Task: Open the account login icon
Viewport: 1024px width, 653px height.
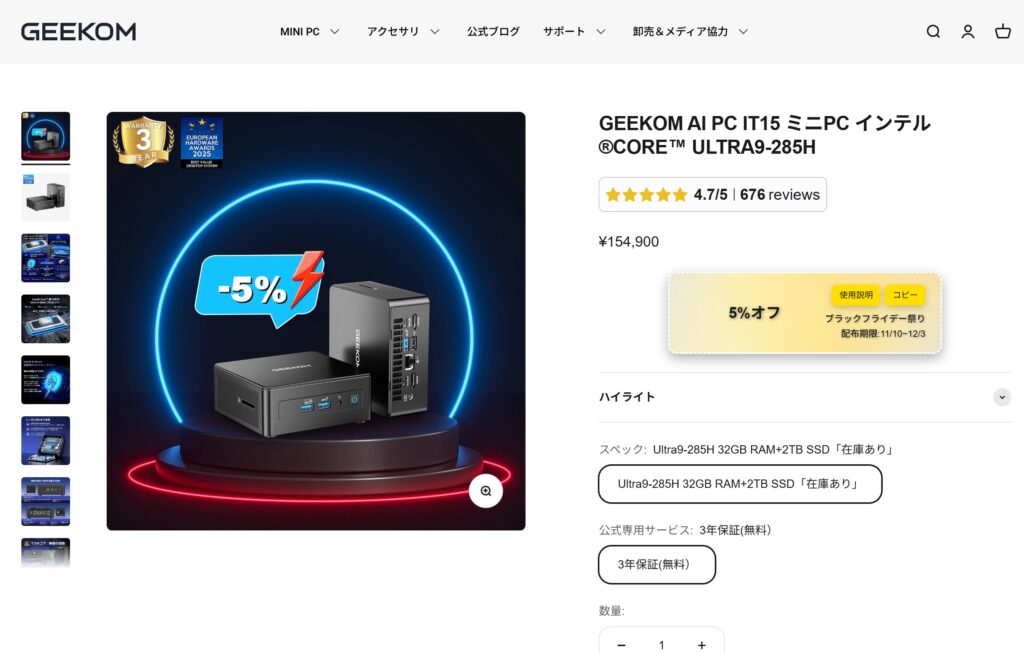Action: pyautogui.click(x=967, y=31)
